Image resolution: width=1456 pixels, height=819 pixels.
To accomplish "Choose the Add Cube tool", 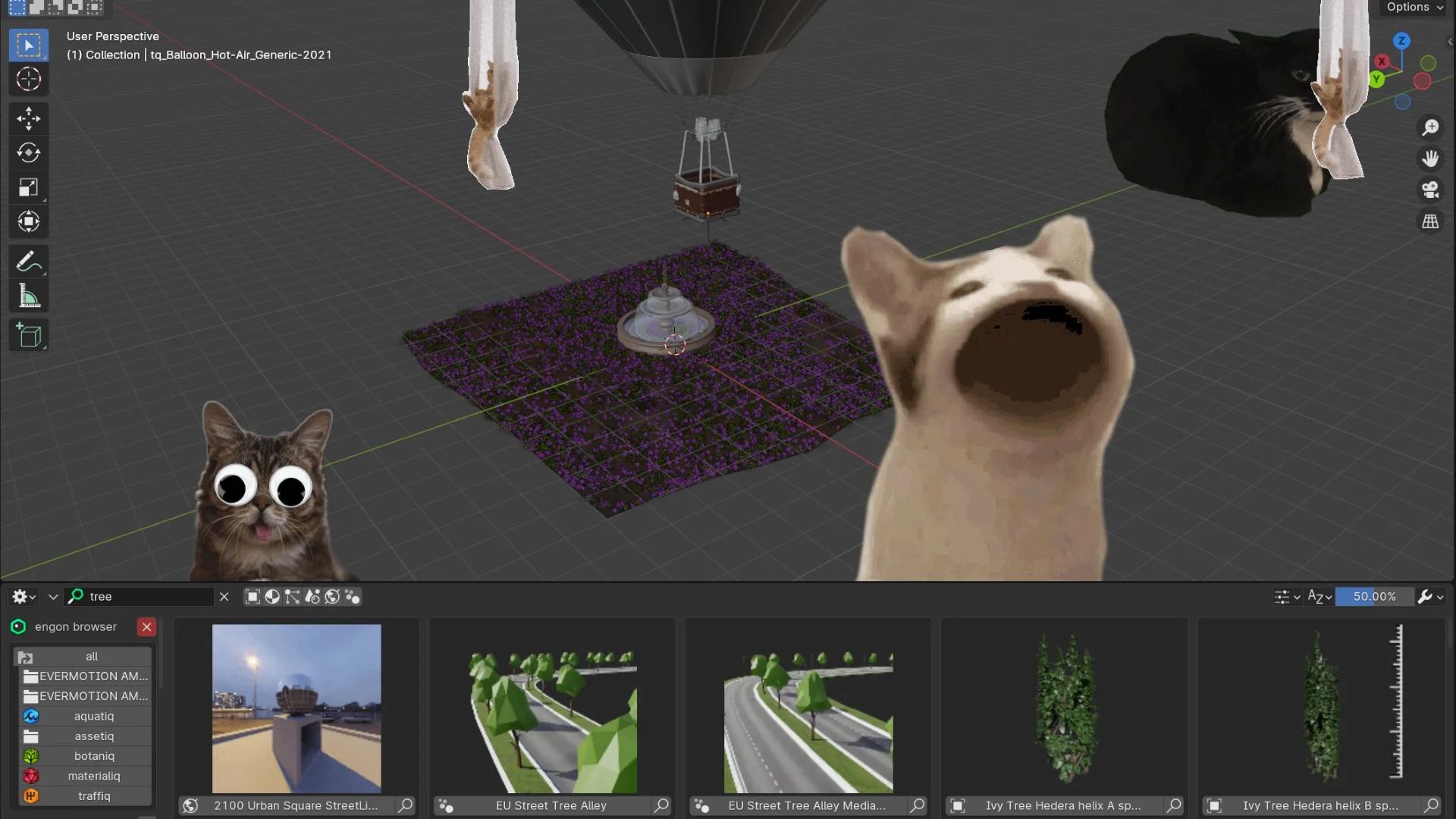I will 29,335.
